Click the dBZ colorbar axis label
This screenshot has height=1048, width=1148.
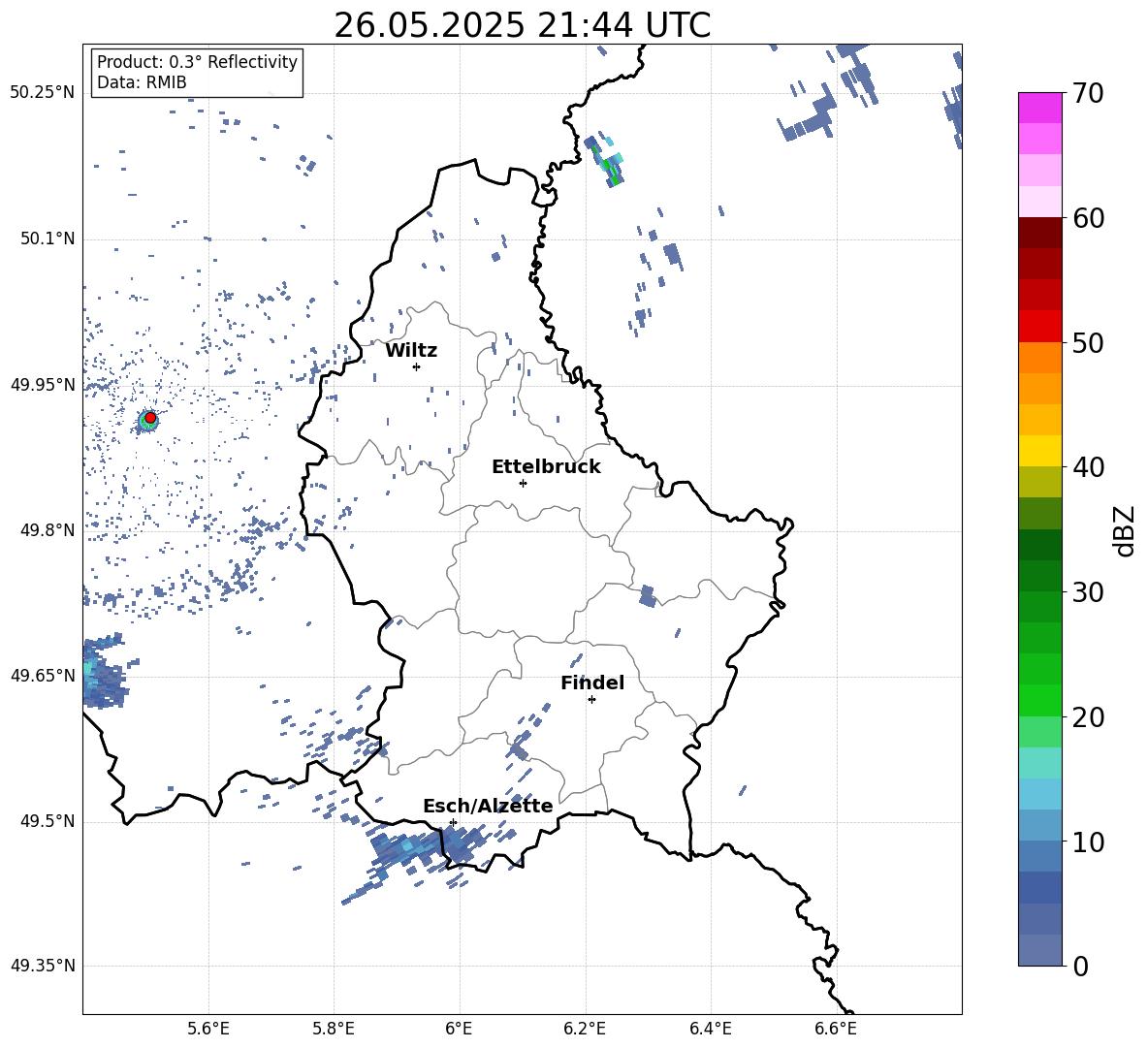[x=1125, y=530]
